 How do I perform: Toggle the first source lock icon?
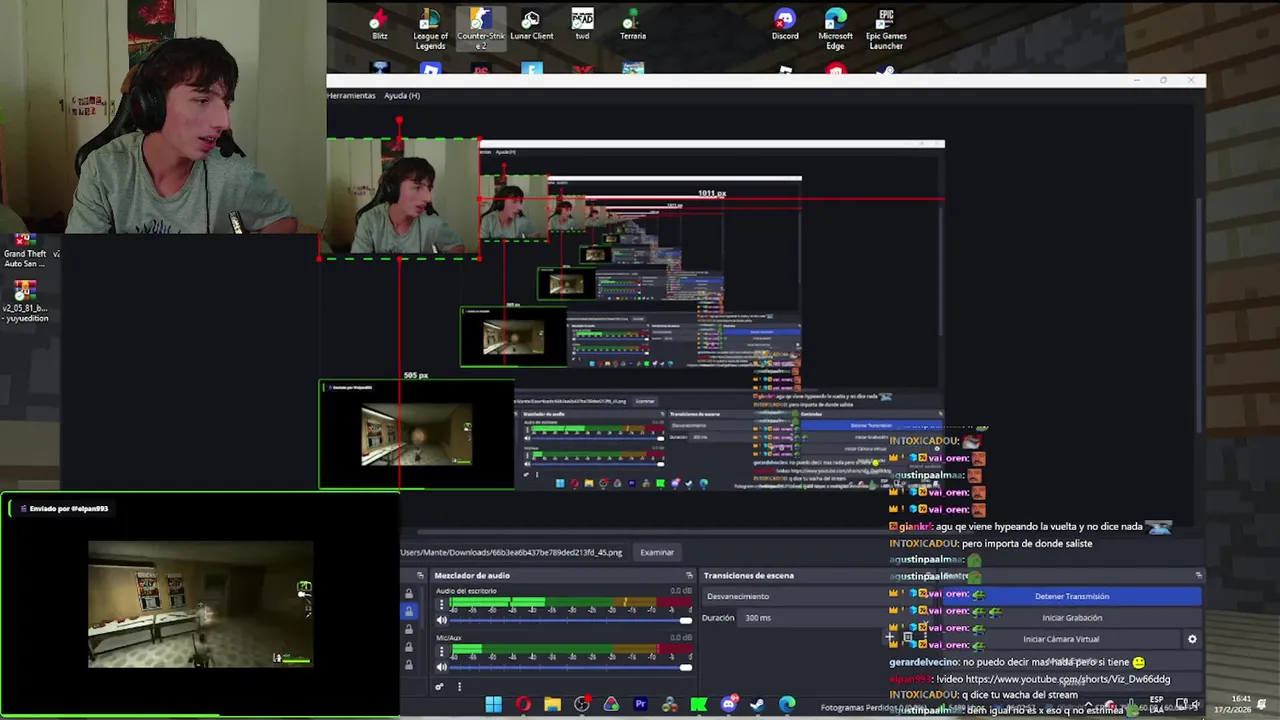[x=408, y=594]
